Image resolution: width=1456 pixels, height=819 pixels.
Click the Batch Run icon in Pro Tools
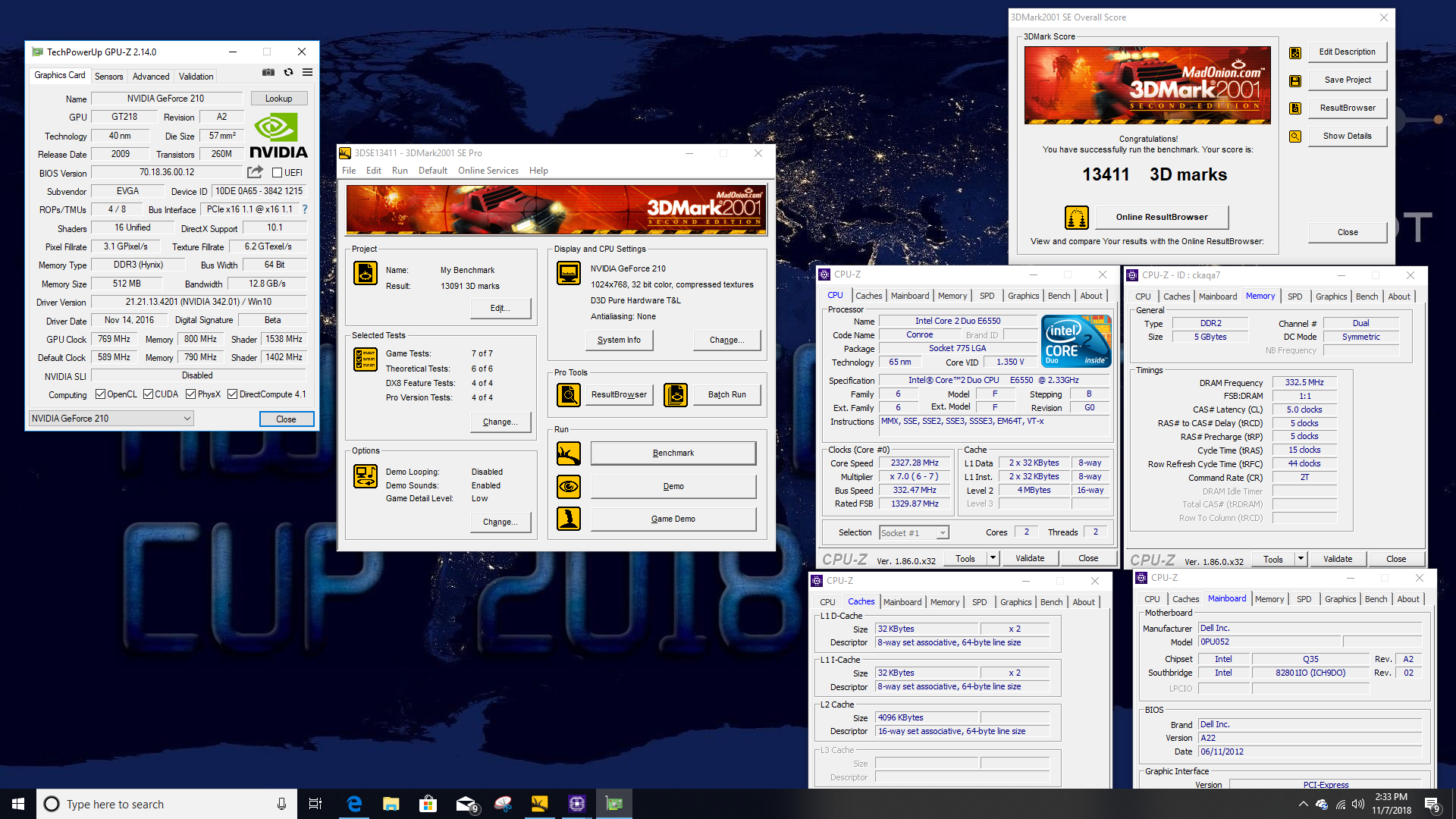coord(676,394)
